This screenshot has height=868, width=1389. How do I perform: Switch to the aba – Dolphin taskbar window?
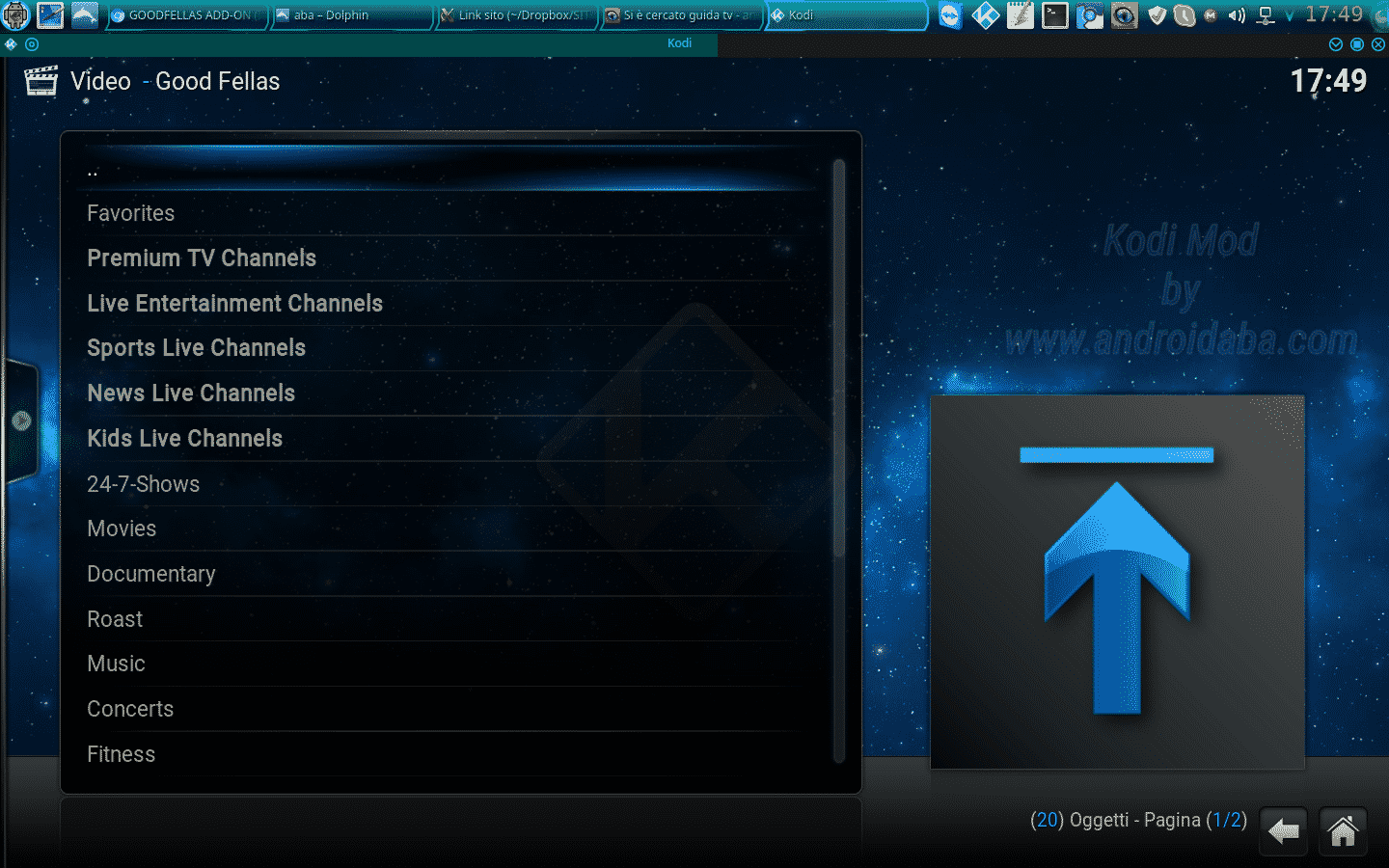[351, 15]
